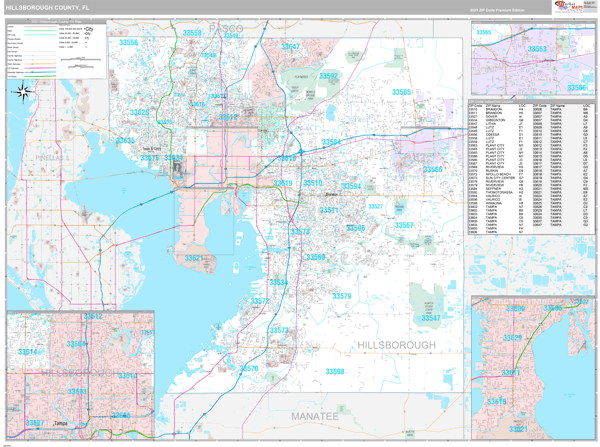Click the compass rose north arrow icon

click(22, 92)
